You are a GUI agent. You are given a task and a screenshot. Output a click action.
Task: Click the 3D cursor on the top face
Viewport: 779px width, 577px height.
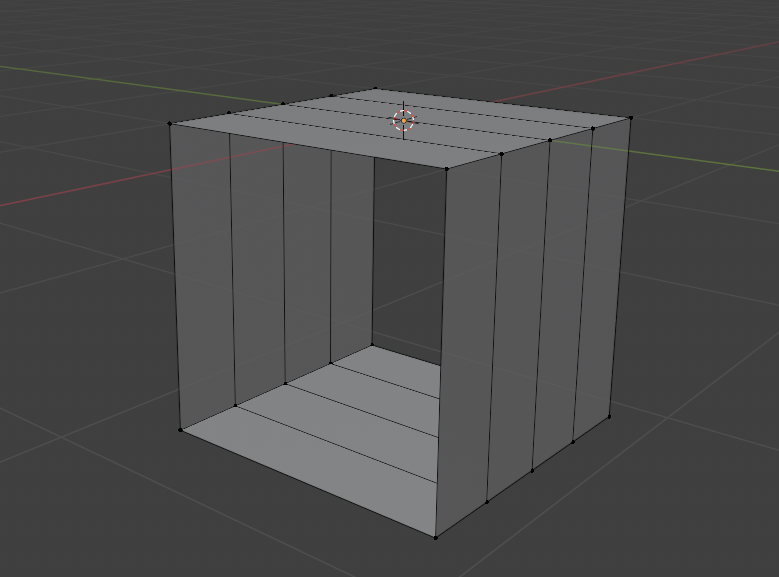point(403,121)
